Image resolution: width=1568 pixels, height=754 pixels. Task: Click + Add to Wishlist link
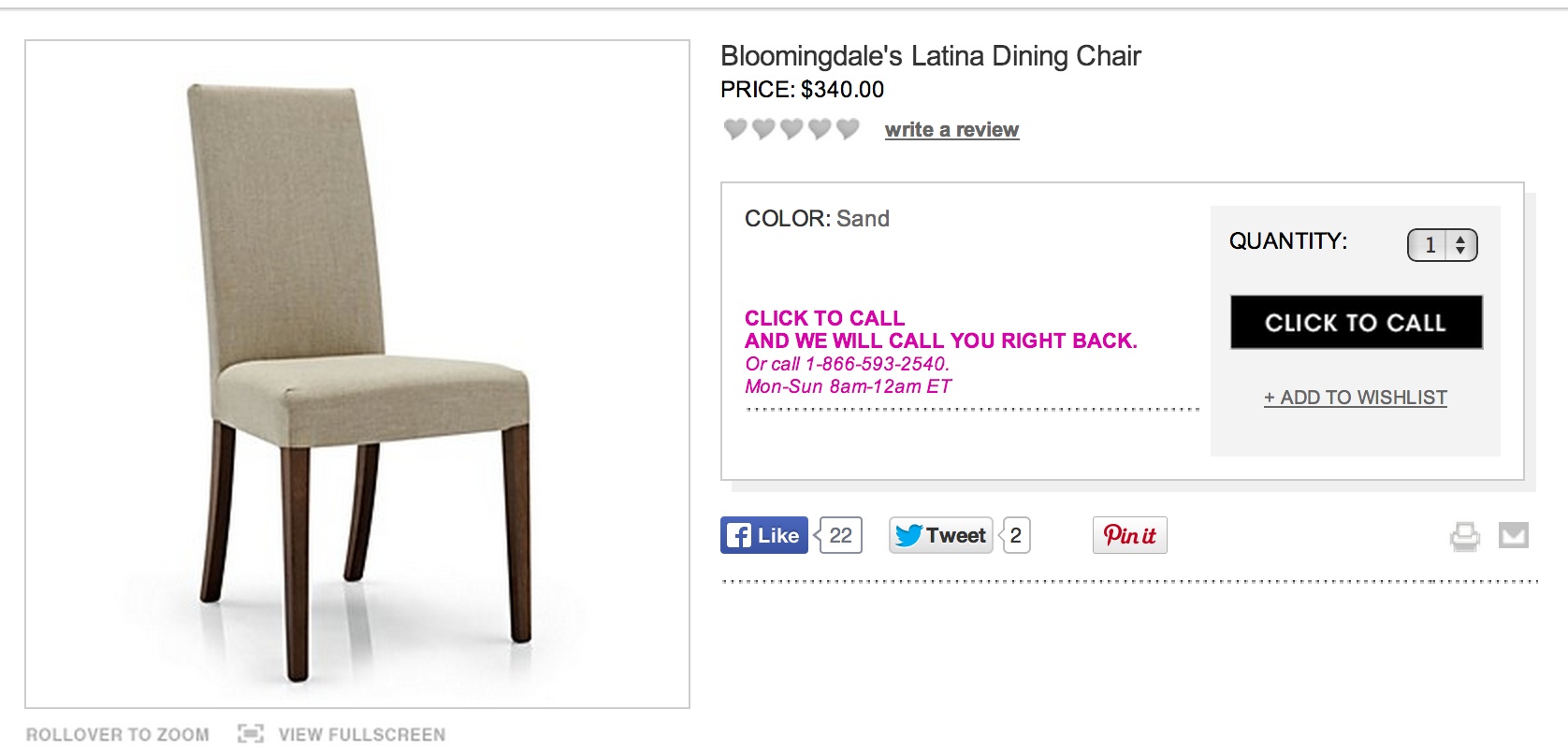click(1355, 398)
